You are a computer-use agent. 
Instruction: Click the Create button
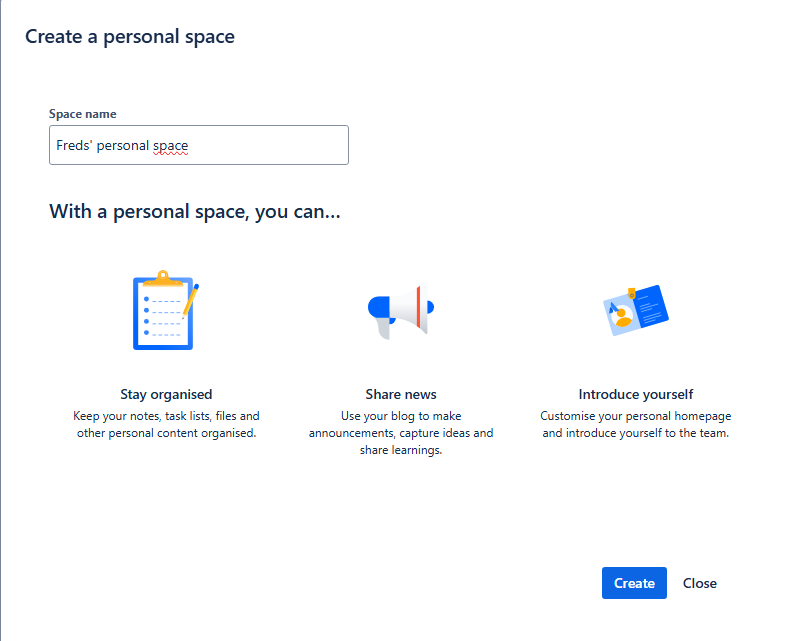(x=634, y=583)
